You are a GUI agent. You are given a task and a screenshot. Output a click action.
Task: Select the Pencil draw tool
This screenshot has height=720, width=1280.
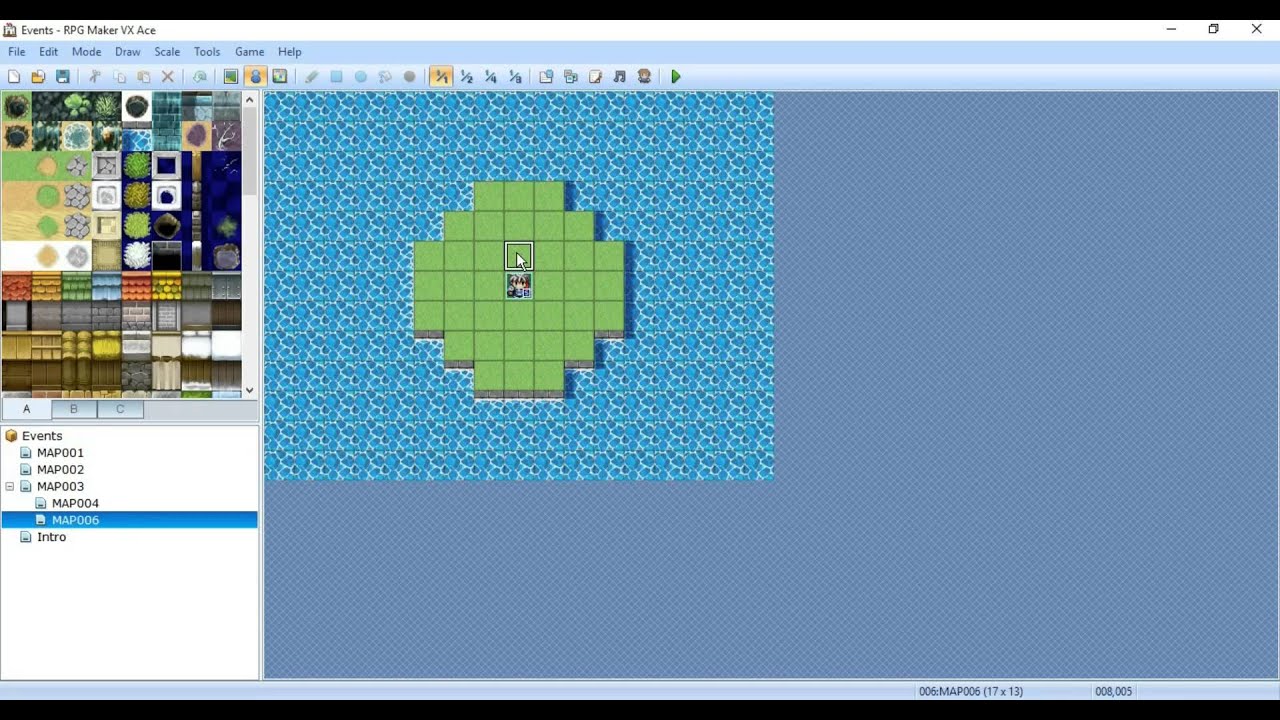click(312, 77)
